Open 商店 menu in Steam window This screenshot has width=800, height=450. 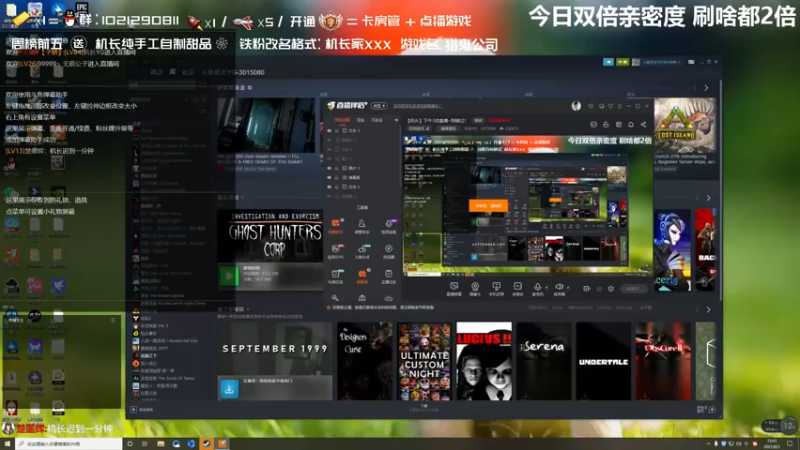[157, 72]
